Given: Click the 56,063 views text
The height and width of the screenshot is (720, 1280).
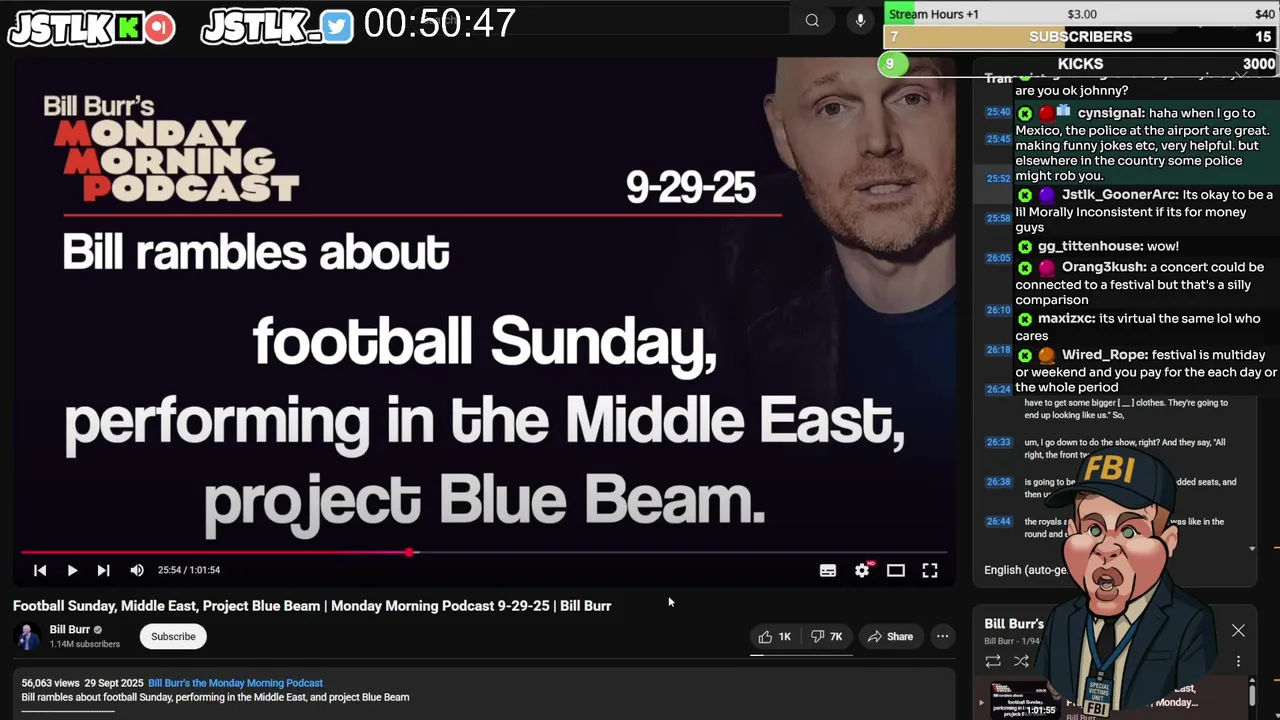Looking at the screenshot, I should click(x=50, y=683).
